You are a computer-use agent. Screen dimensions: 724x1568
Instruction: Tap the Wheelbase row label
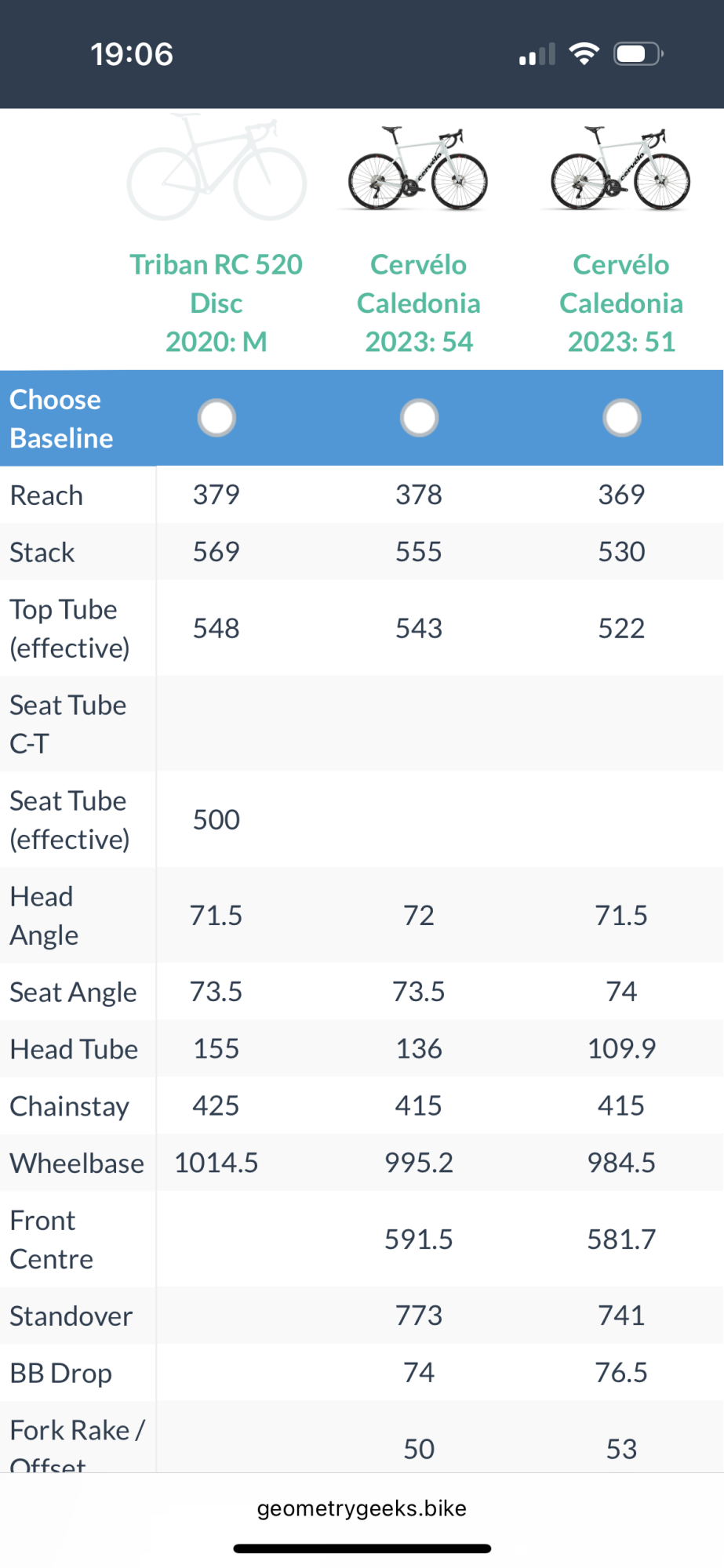click(x=77, y=1163)
